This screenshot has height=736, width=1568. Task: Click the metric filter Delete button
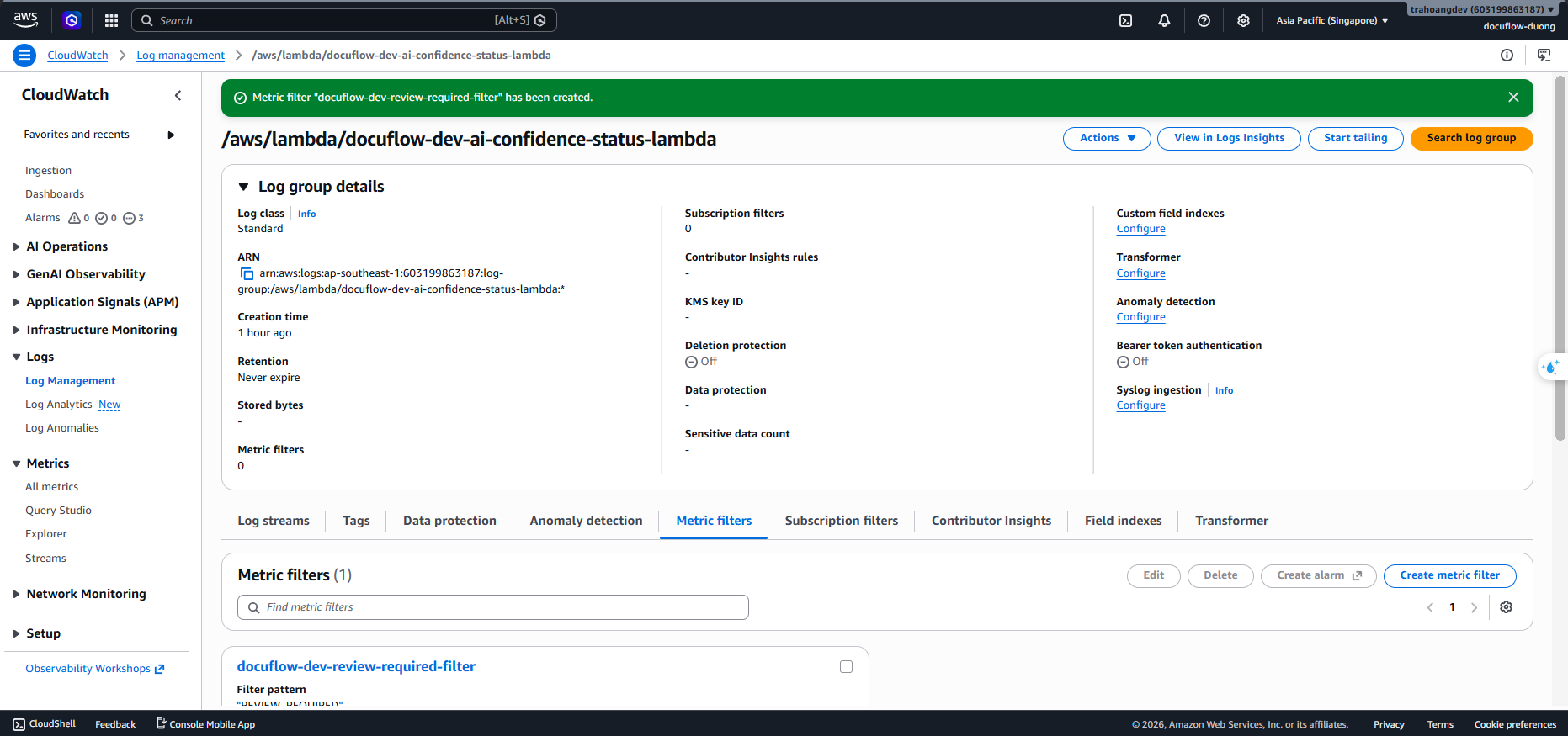point(1220,575)
